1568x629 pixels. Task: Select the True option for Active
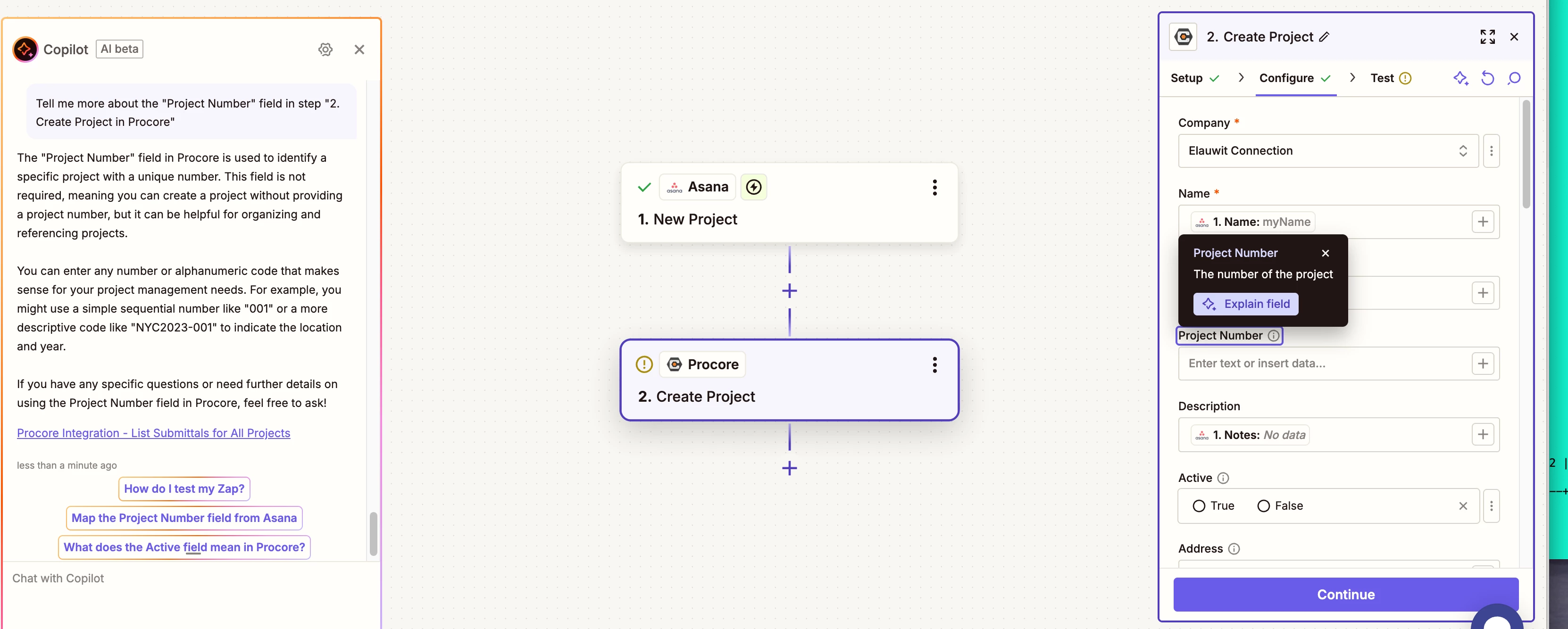[x=1213, y=505]
